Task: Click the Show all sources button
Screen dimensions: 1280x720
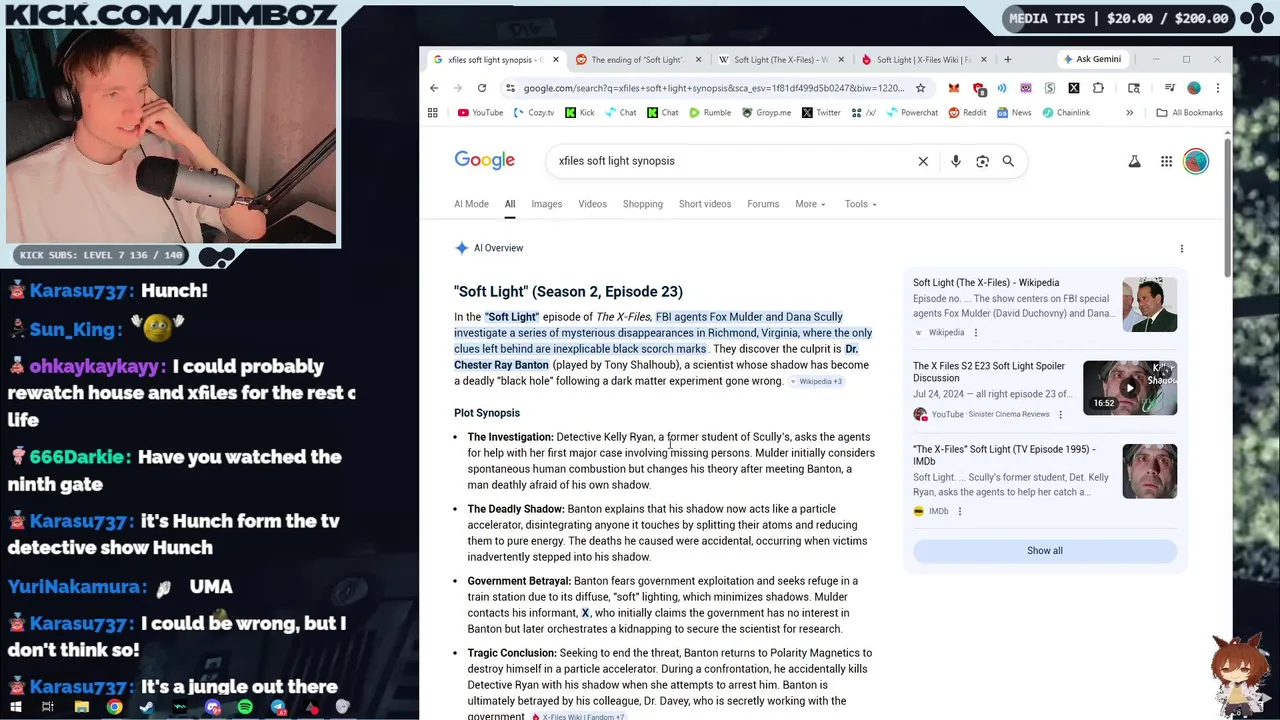Action: [x=1045, y=551]
